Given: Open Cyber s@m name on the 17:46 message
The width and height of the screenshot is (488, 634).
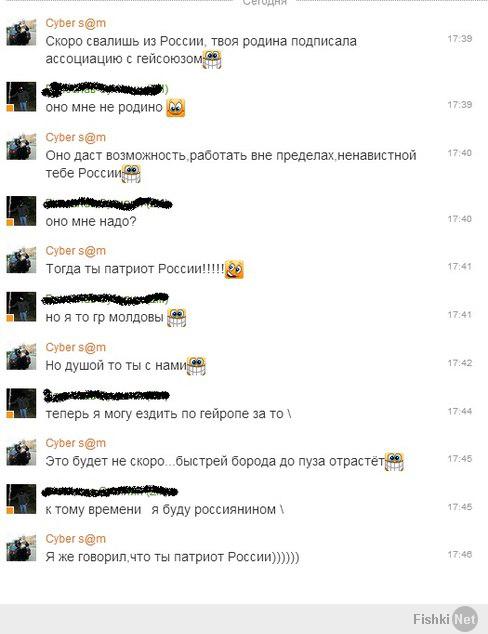Looking at the screenshot, I should (x=76, y=539).
